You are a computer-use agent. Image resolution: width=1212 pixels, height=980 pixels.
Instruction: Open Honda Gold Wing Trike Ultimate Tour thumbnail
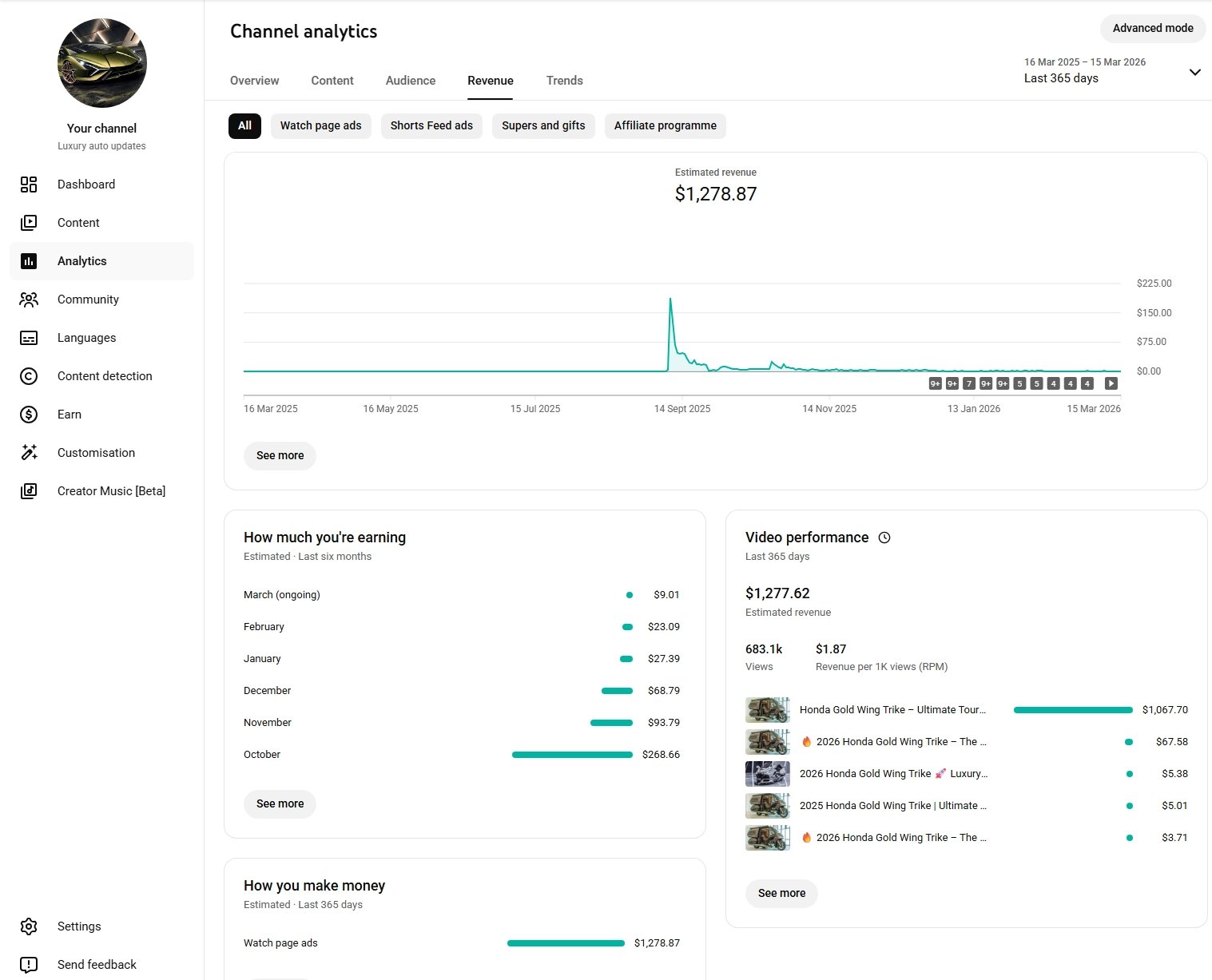pos(767,710)
